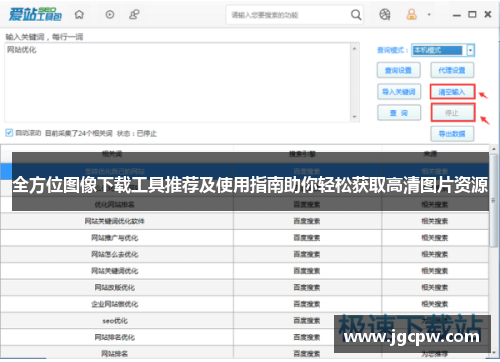Select the 网站排名优化 row

(245, 337)
